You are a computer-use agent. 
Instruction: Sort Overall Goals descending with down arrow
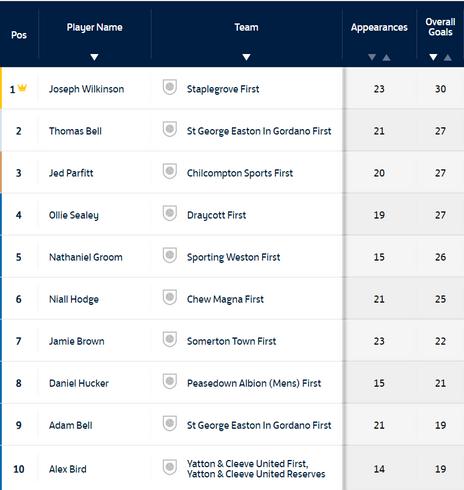(x=433, y=57)
